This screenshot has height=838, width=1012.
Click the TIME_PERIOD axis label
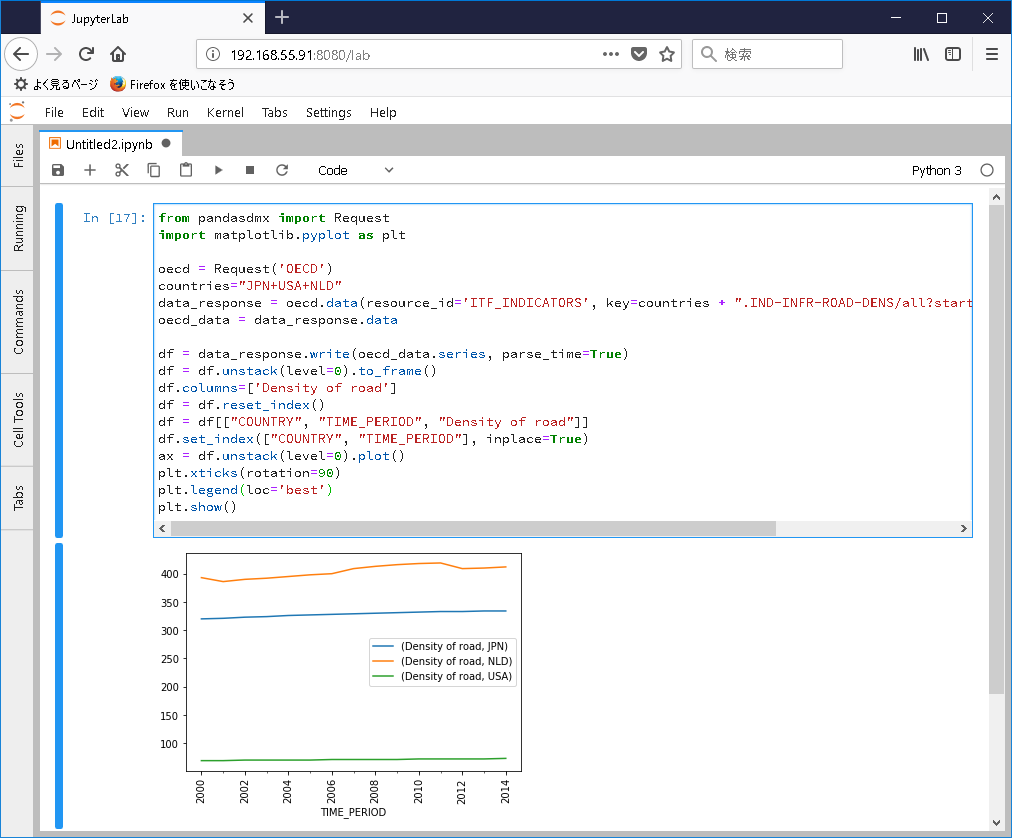353,812
